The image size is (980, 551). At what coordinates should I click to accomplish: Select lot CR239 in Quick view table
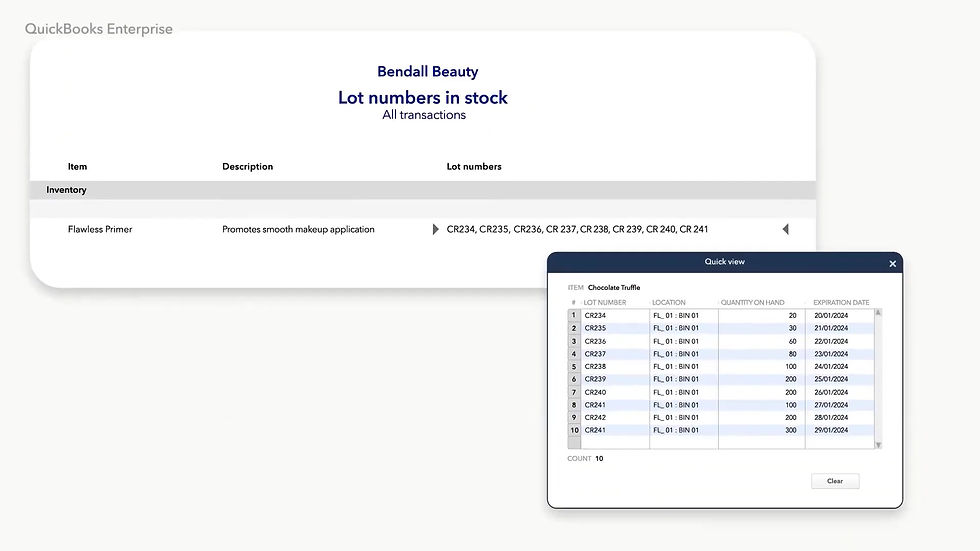coord(595,379)
